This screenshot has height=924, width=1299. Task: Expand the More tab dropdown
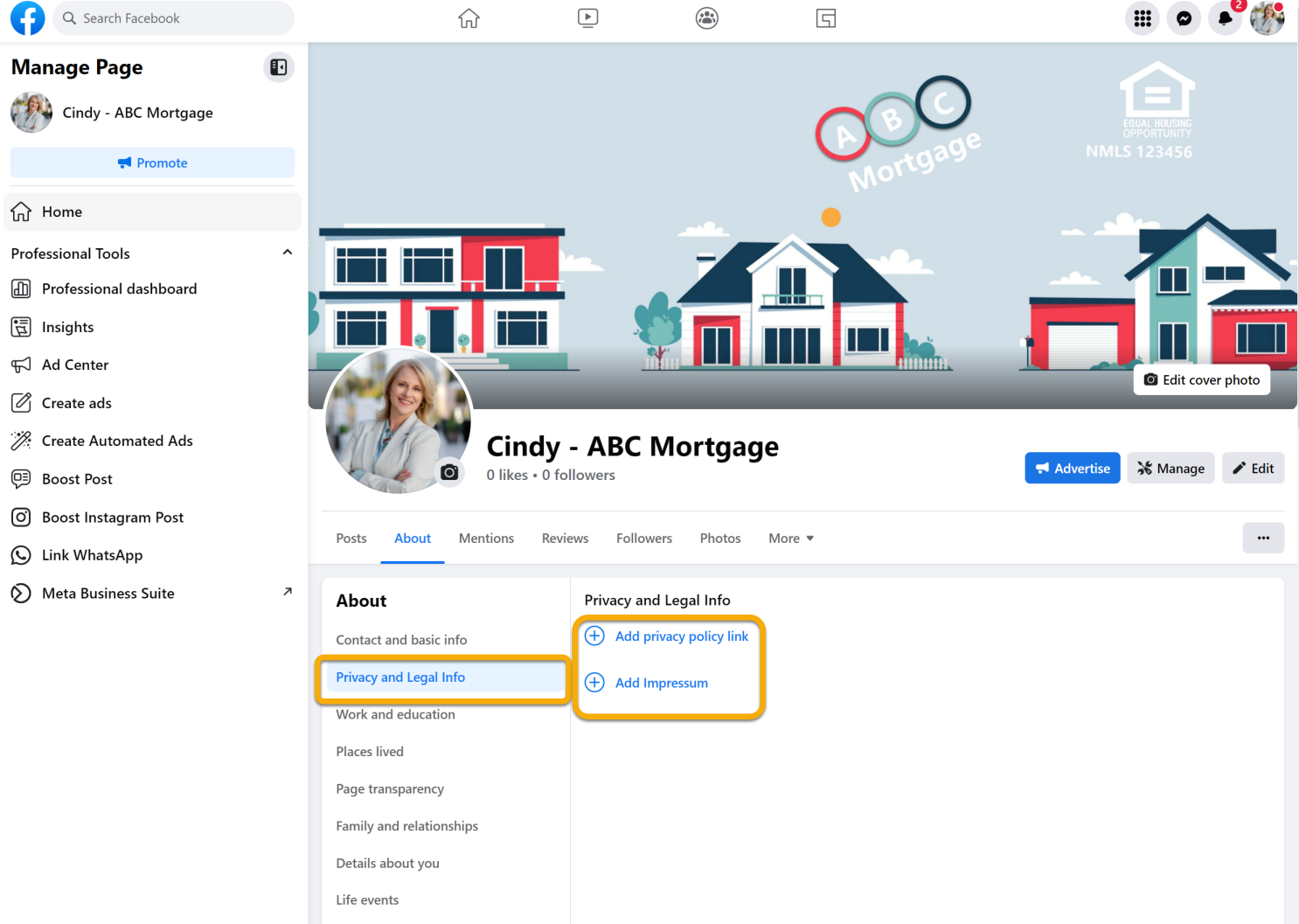coord(791,538)
